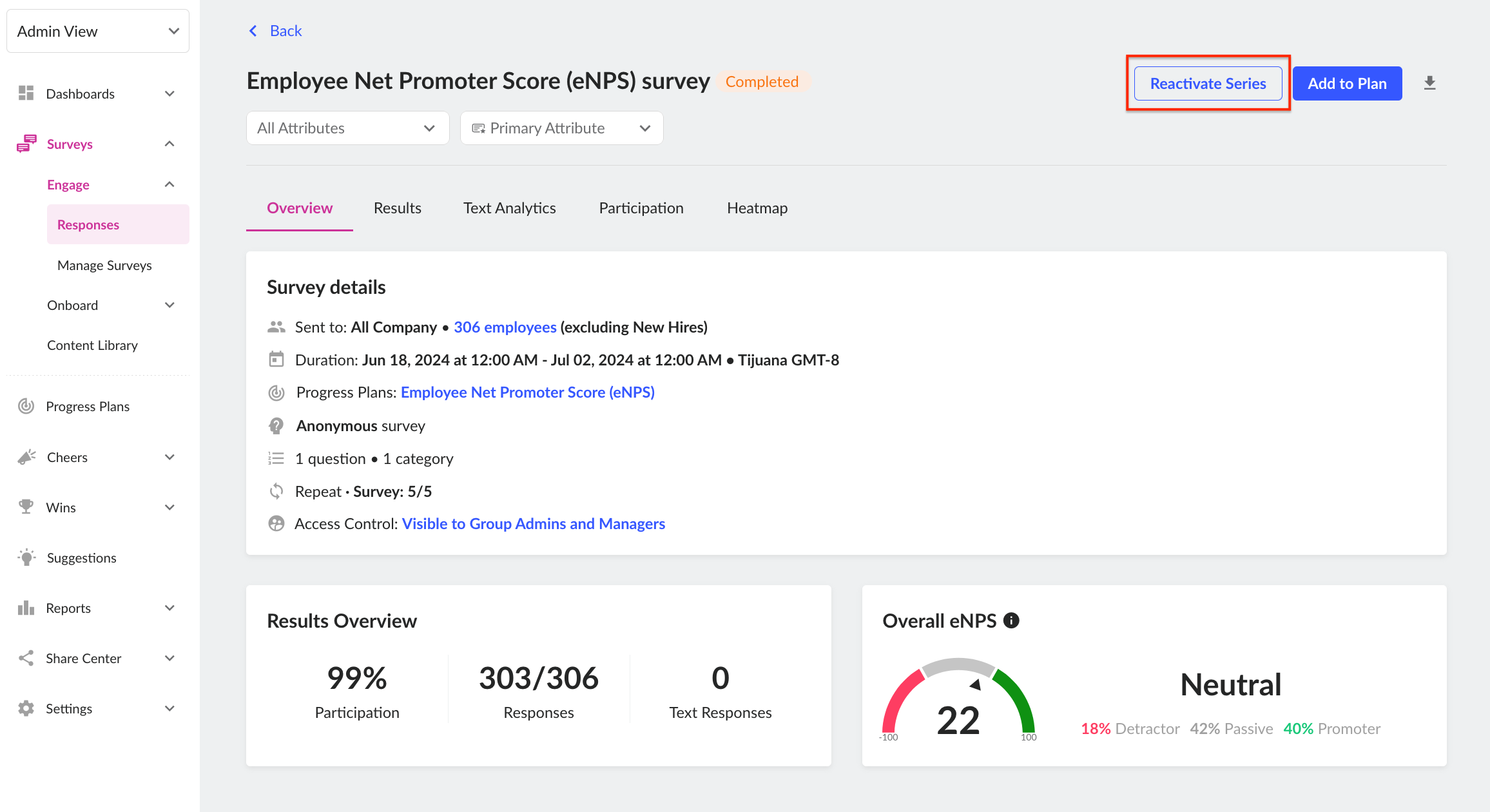Switch to the Results tab
The height and width of the screenshot is (812, 1490).
(398, 208)
